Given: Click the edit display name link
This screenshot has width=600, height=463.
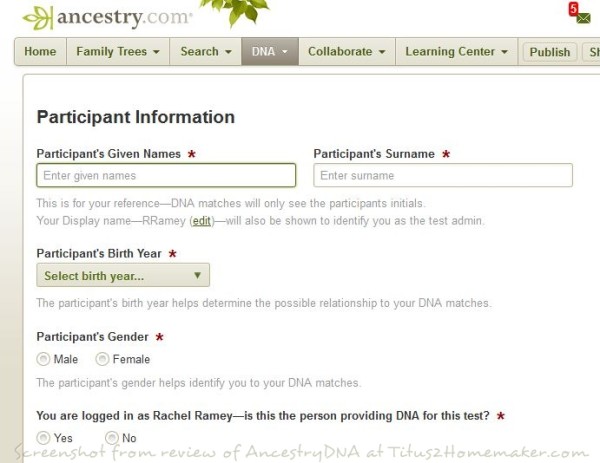Looking at the screenshot, I should [x=202, y=221].
